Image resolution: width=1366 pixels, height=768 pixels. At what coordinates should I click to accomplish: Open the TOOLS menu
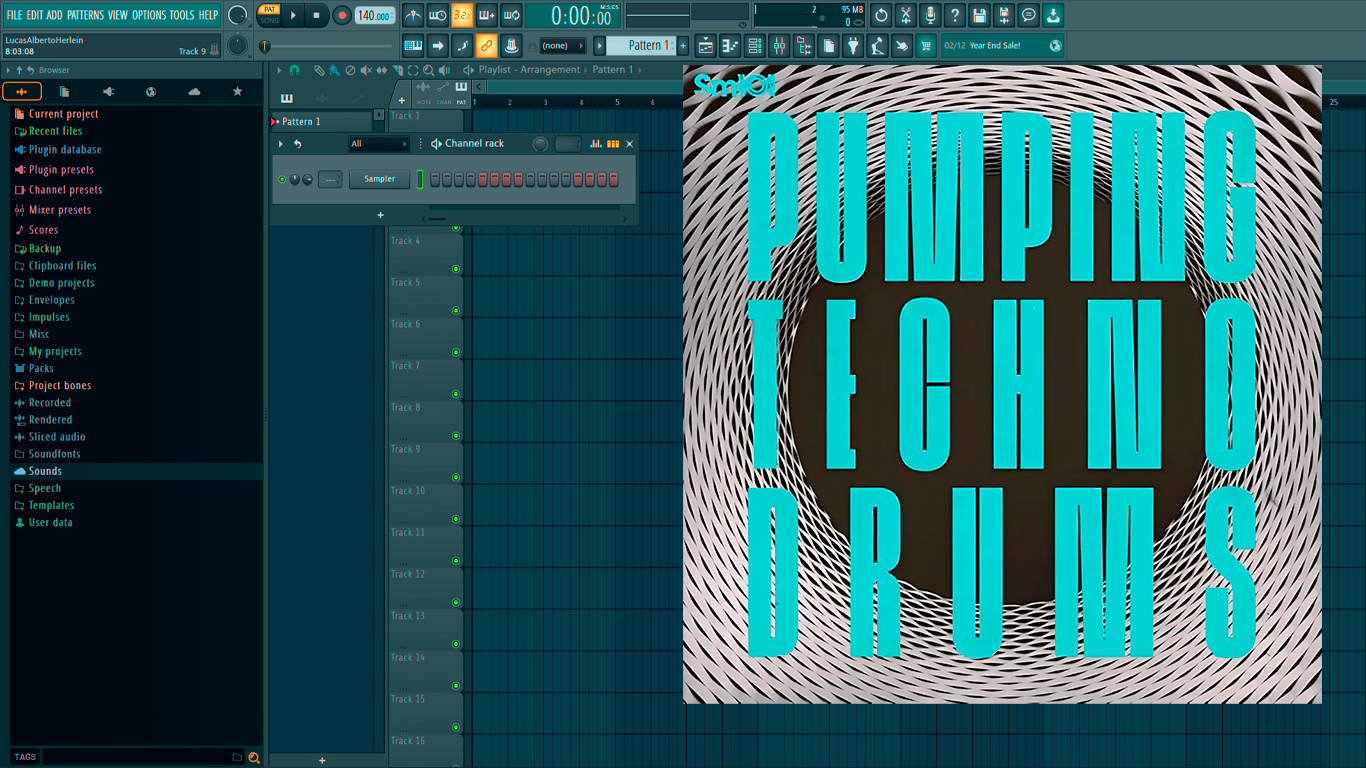pyautogui.click(x=182, y=15)
